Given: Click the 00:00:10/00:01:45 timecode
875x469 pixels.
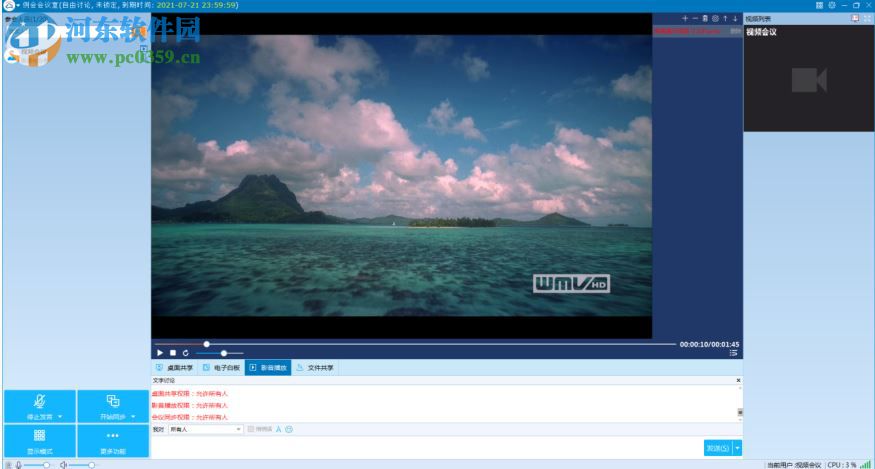Looking at the screenshot, I should [x=709, y=344].
